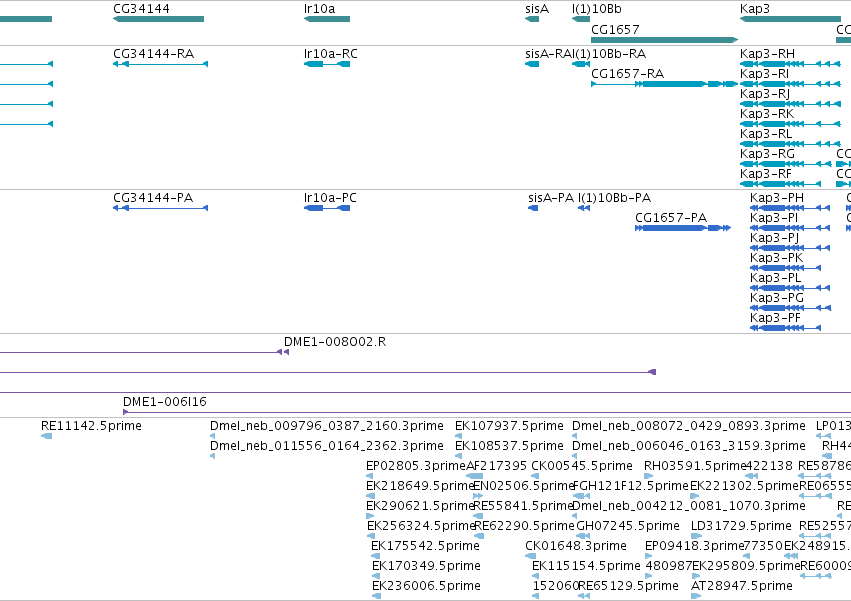Click transcript Kap3-RF label

coord(765,174)
